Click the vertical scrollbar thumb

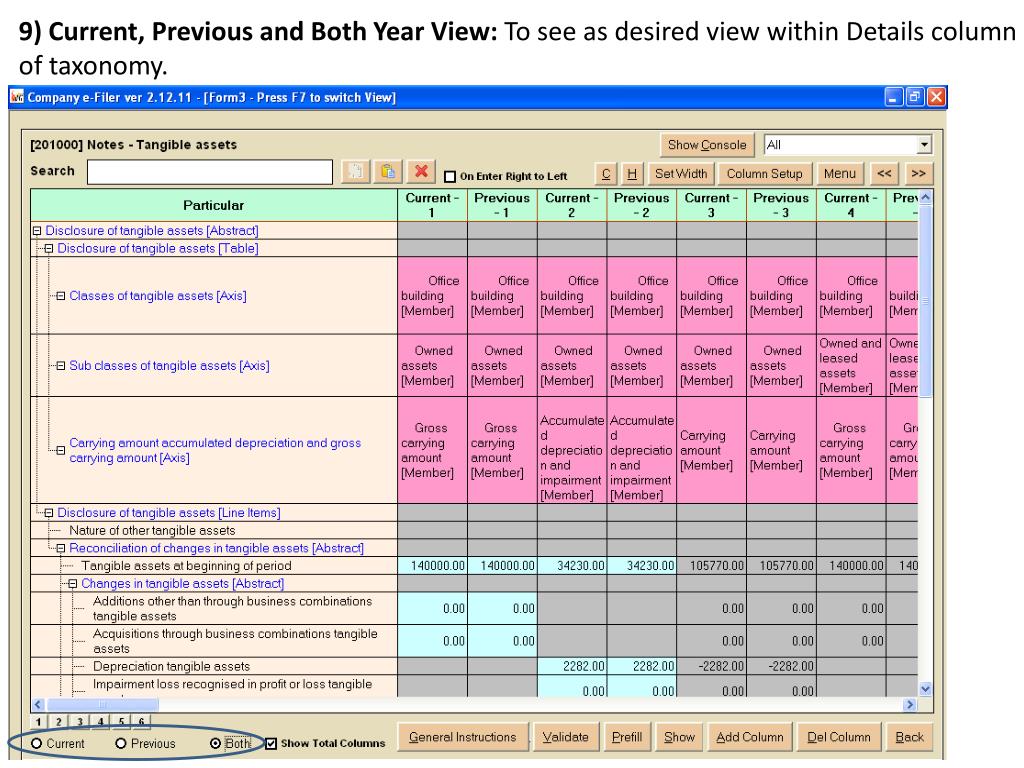(x=925, y=300)
